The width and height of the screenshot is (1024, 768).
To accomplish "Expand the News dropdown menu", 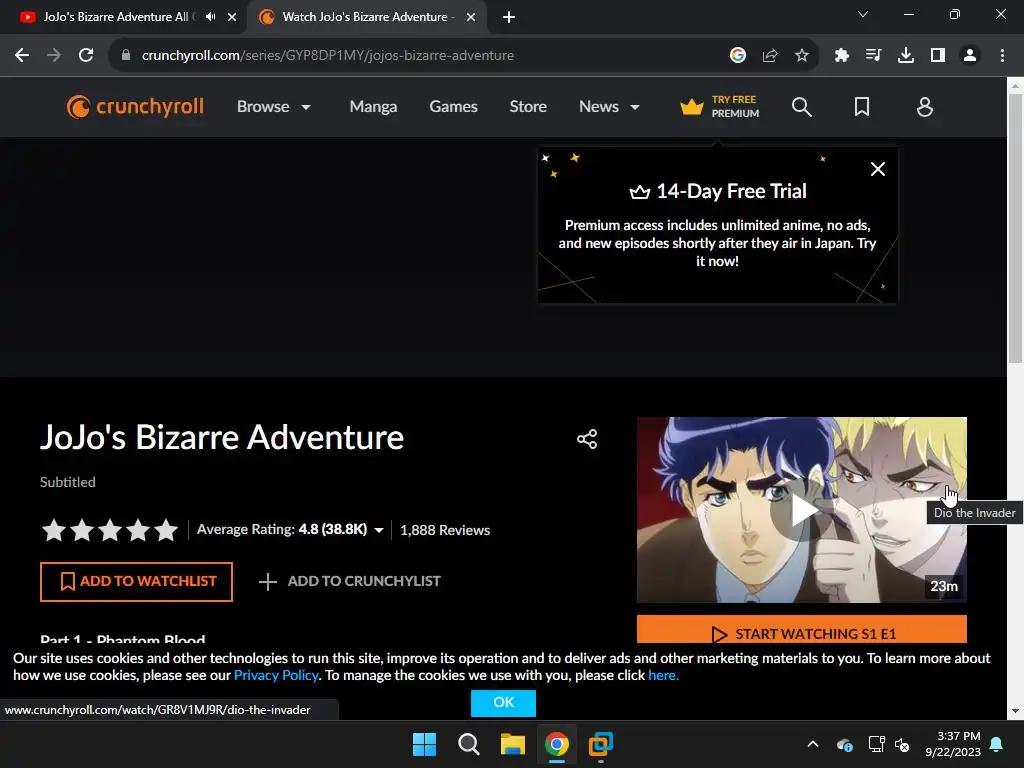I will click(609, 107).
